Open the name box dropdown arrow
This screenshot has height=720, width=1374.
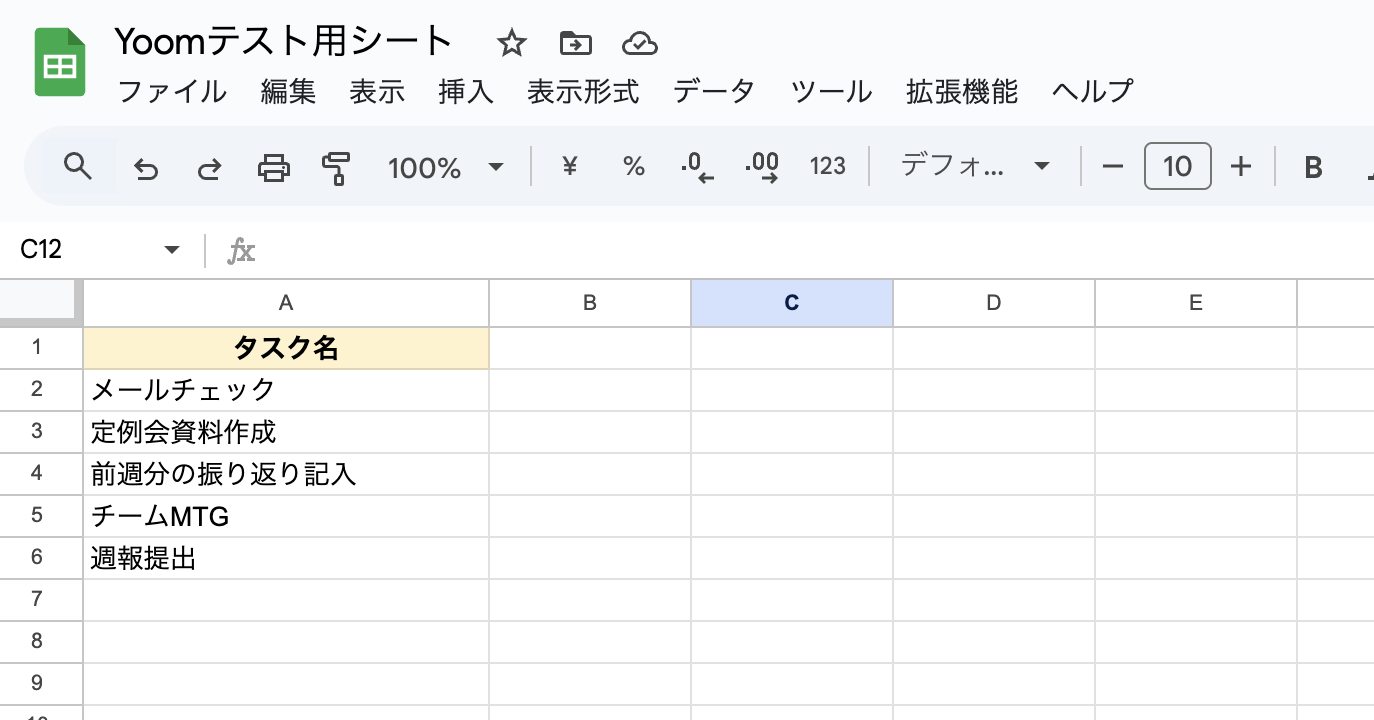tap(172, 250)
